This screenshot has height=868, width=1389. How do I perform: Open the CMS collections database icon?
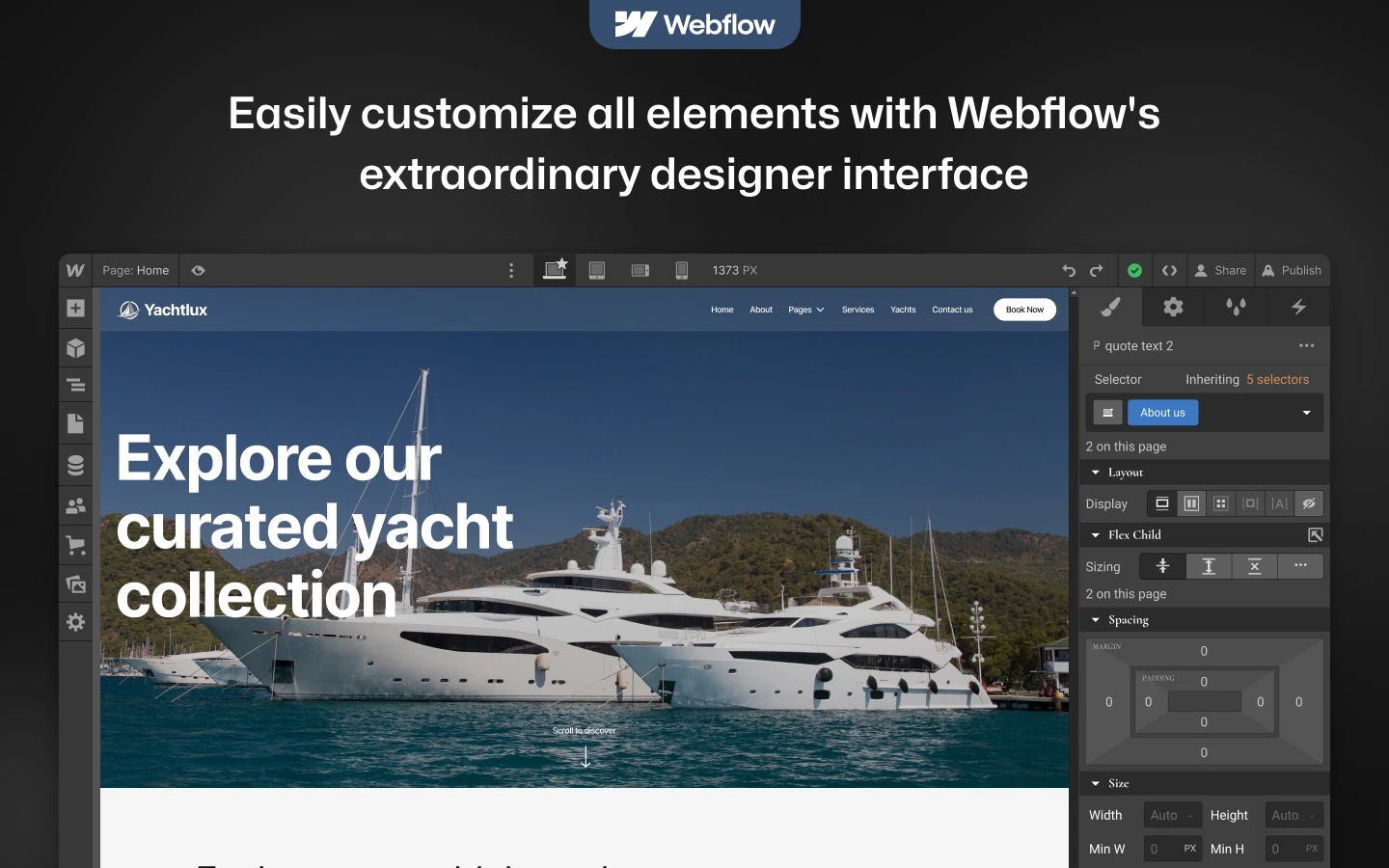pos(76,465)
